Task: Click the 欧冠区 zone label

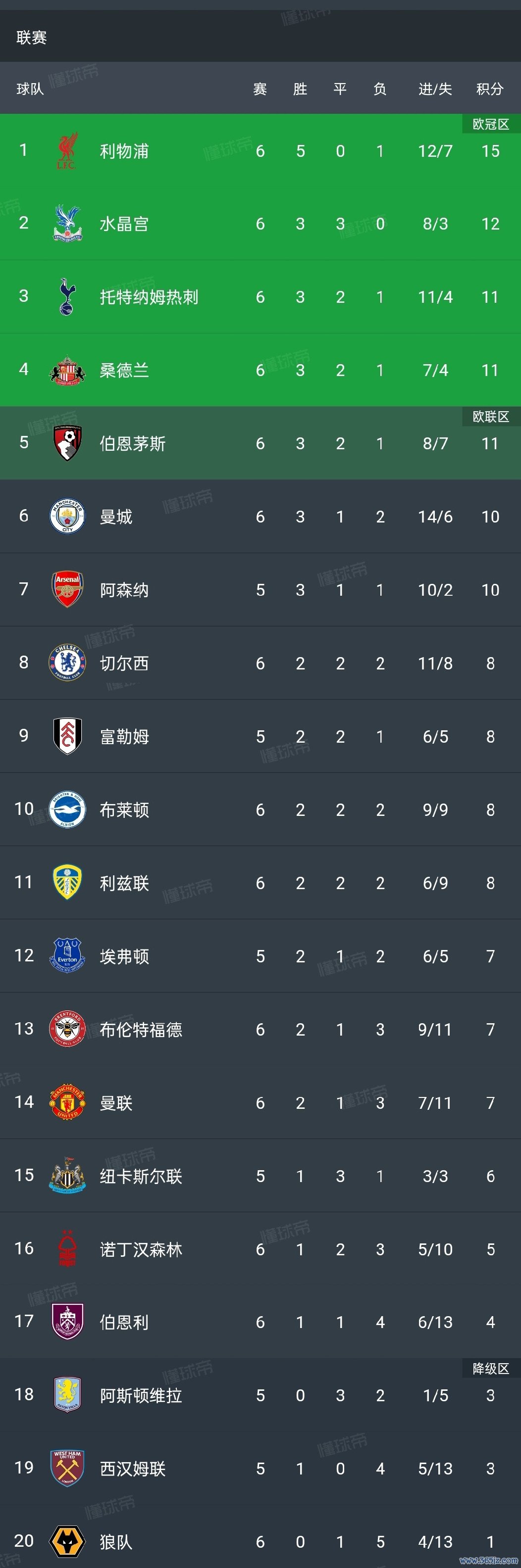Action: (x=490, y=124)
